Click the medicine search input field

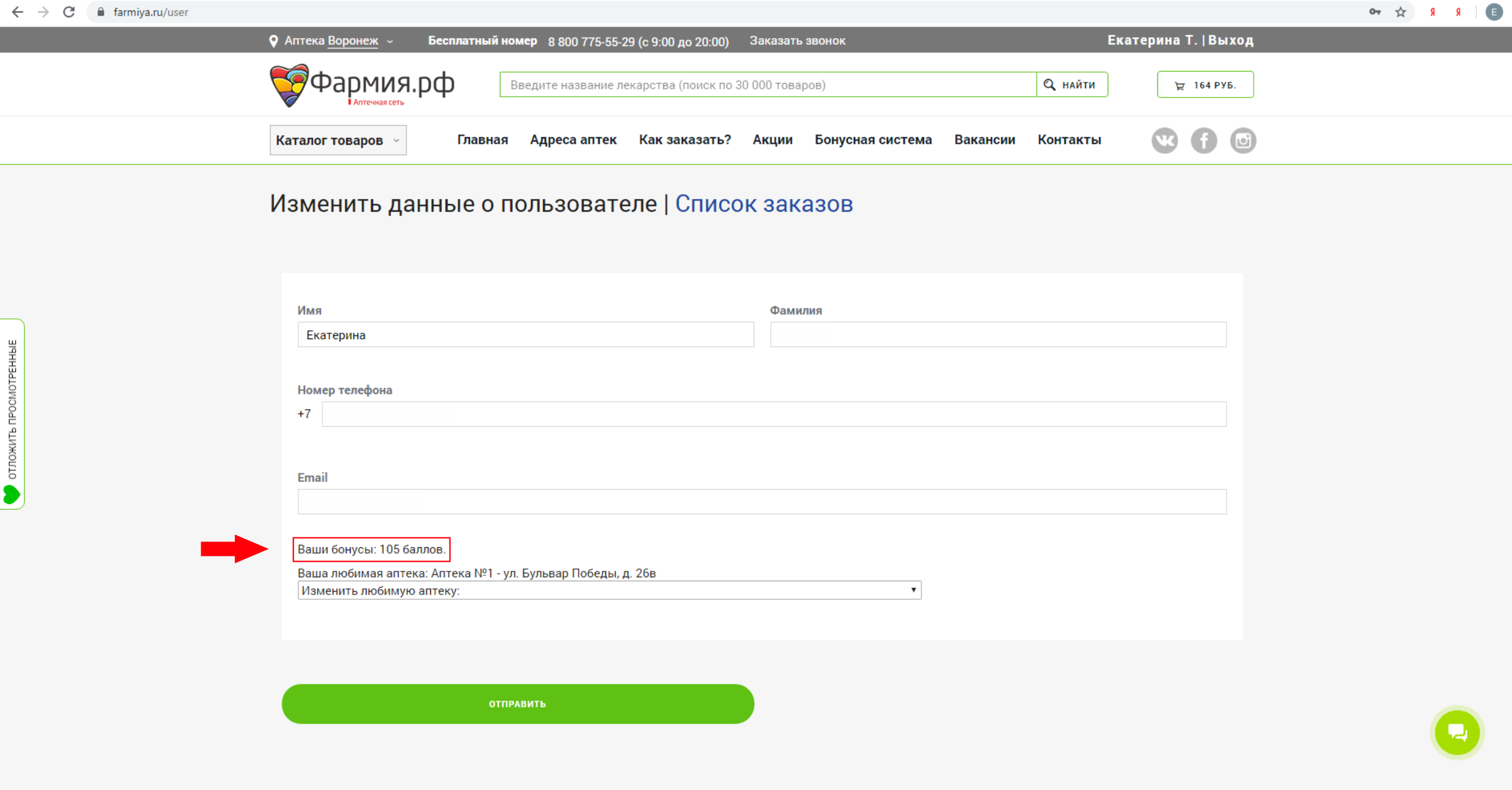(x=767, y=85)
